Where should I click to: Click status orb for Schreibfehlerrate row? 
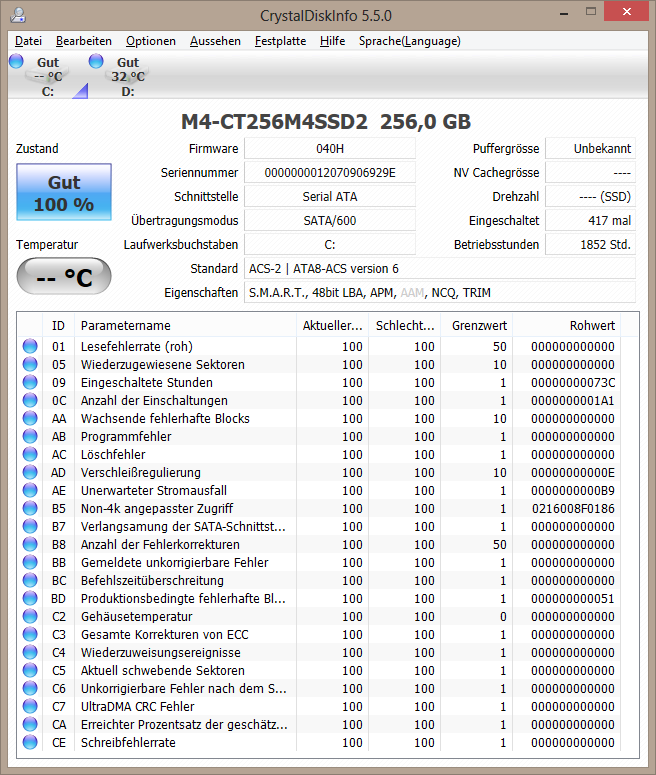(x=30, y=742)
